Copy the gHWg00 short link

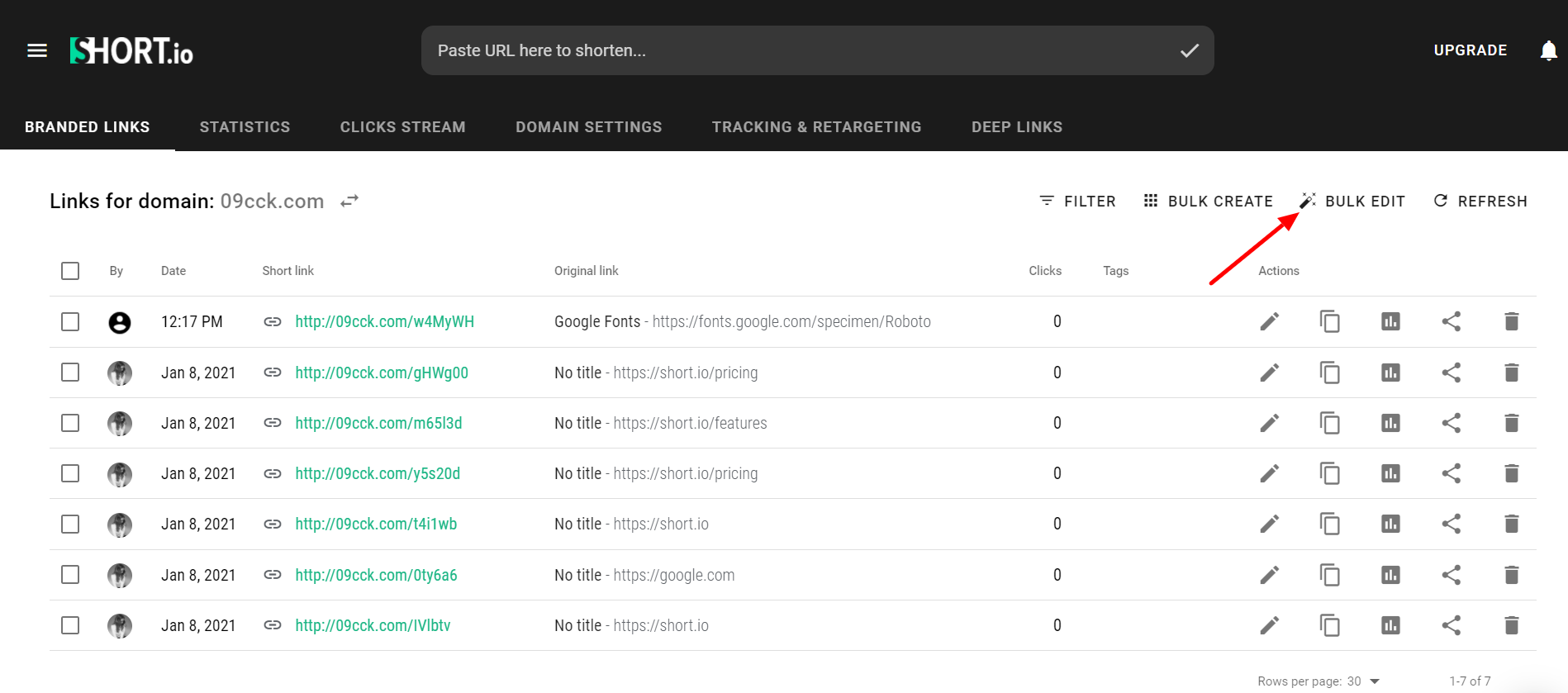click(x=1330, y=373)
